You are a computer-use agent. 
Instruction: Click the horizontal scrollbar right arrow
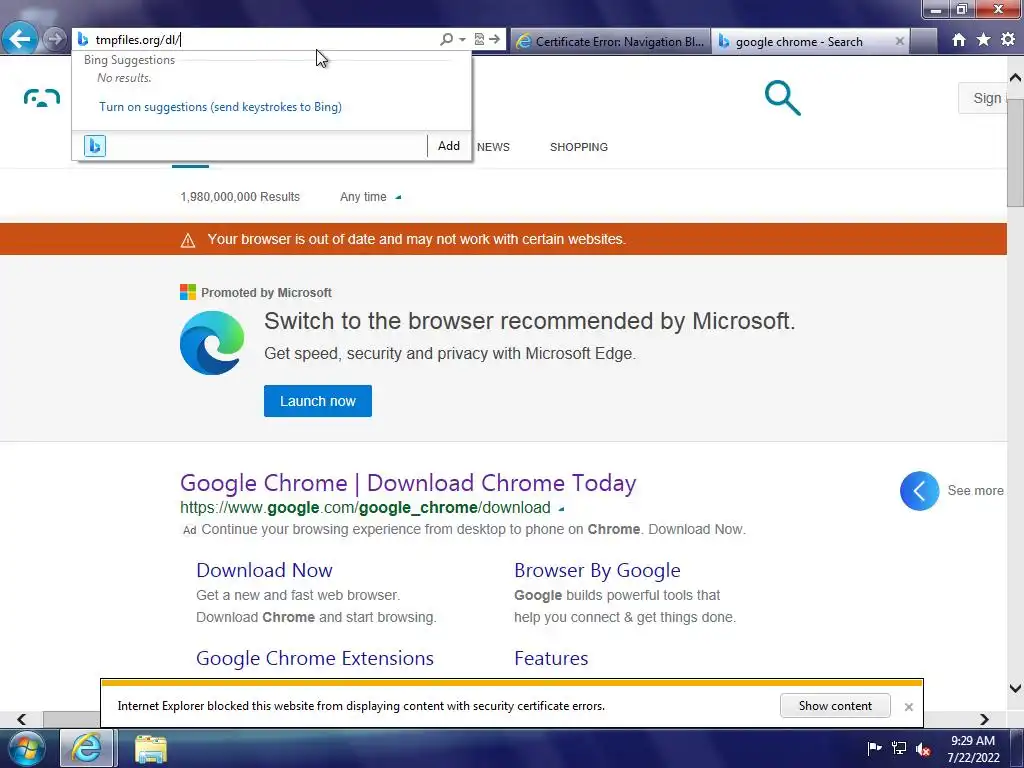tap(985, 719)
